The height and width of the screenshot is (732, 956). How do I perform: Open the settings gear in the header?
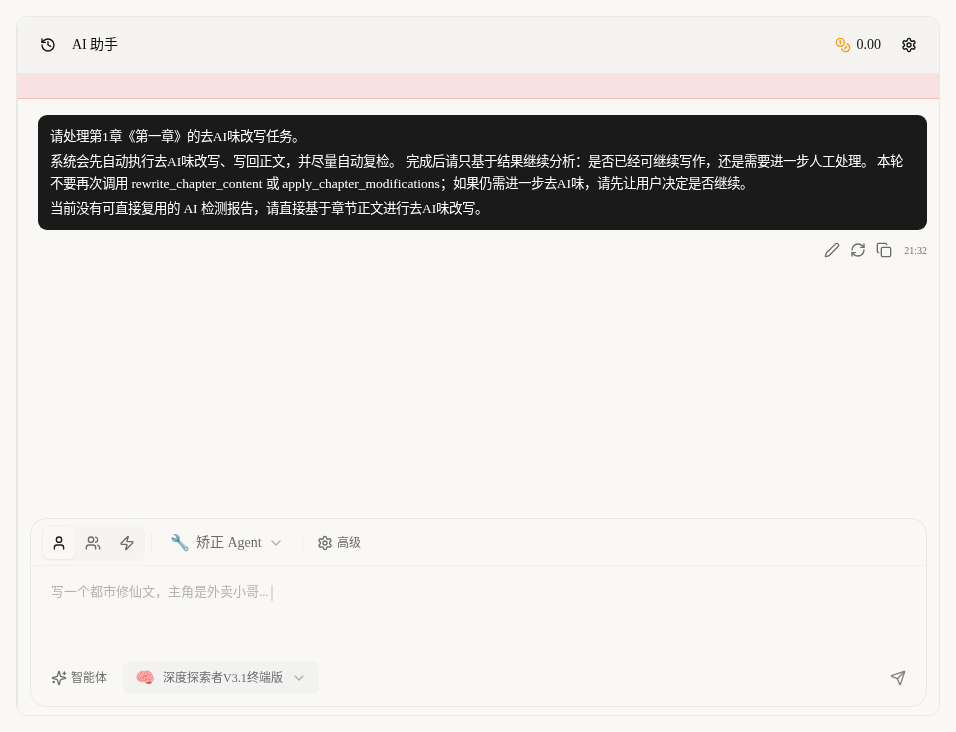pyautogui.click(x=908, y=45)
